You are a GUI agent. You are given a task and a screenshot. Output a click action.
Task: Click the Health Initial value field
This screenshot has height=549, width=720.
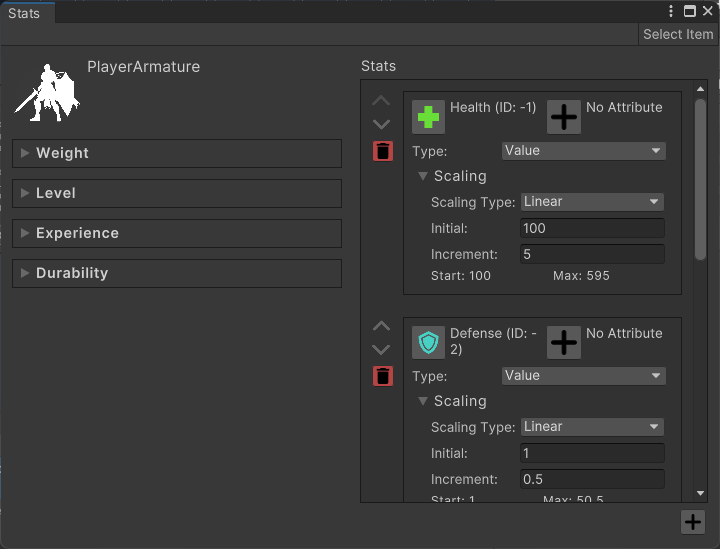point(592,228)
